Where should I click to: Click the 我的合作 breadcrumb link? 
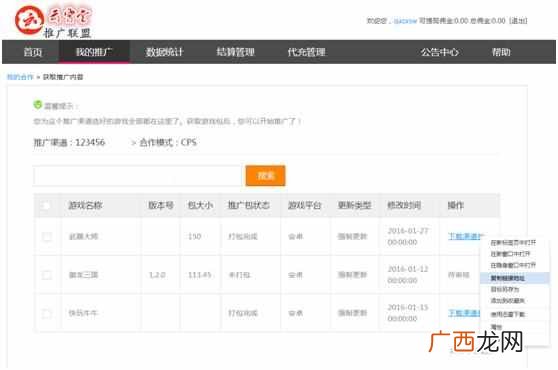click(20, 77)
